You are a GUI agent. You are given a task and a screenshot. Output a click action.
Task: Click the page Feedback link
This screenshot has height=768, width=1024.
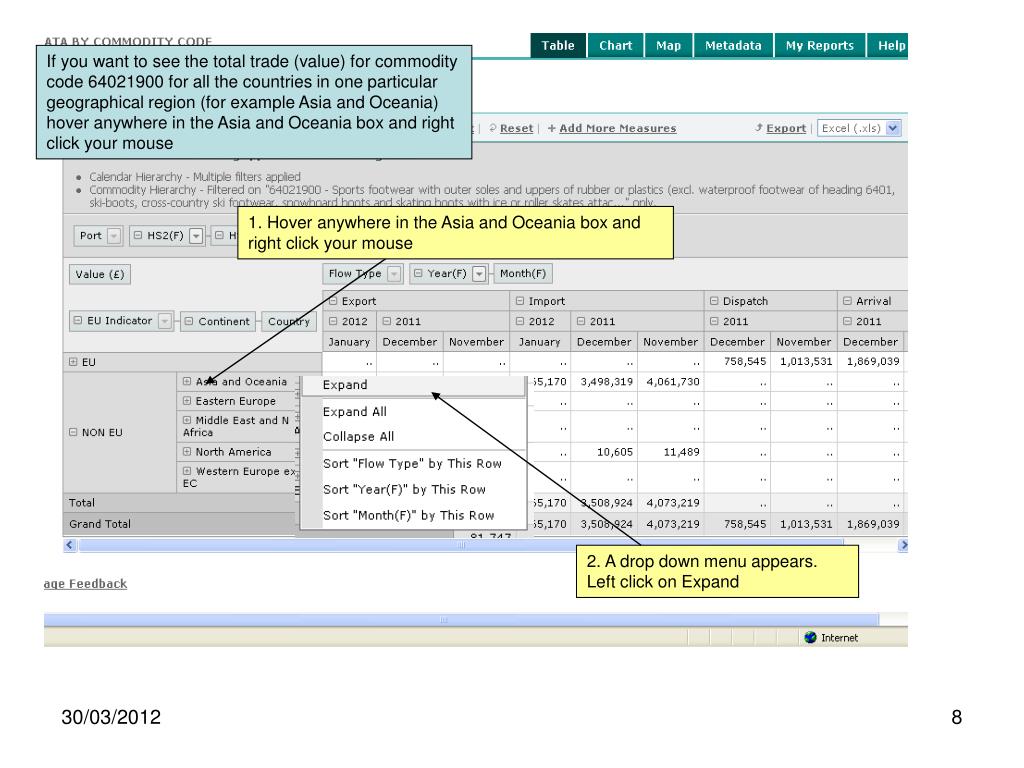(x=86, y=584)
